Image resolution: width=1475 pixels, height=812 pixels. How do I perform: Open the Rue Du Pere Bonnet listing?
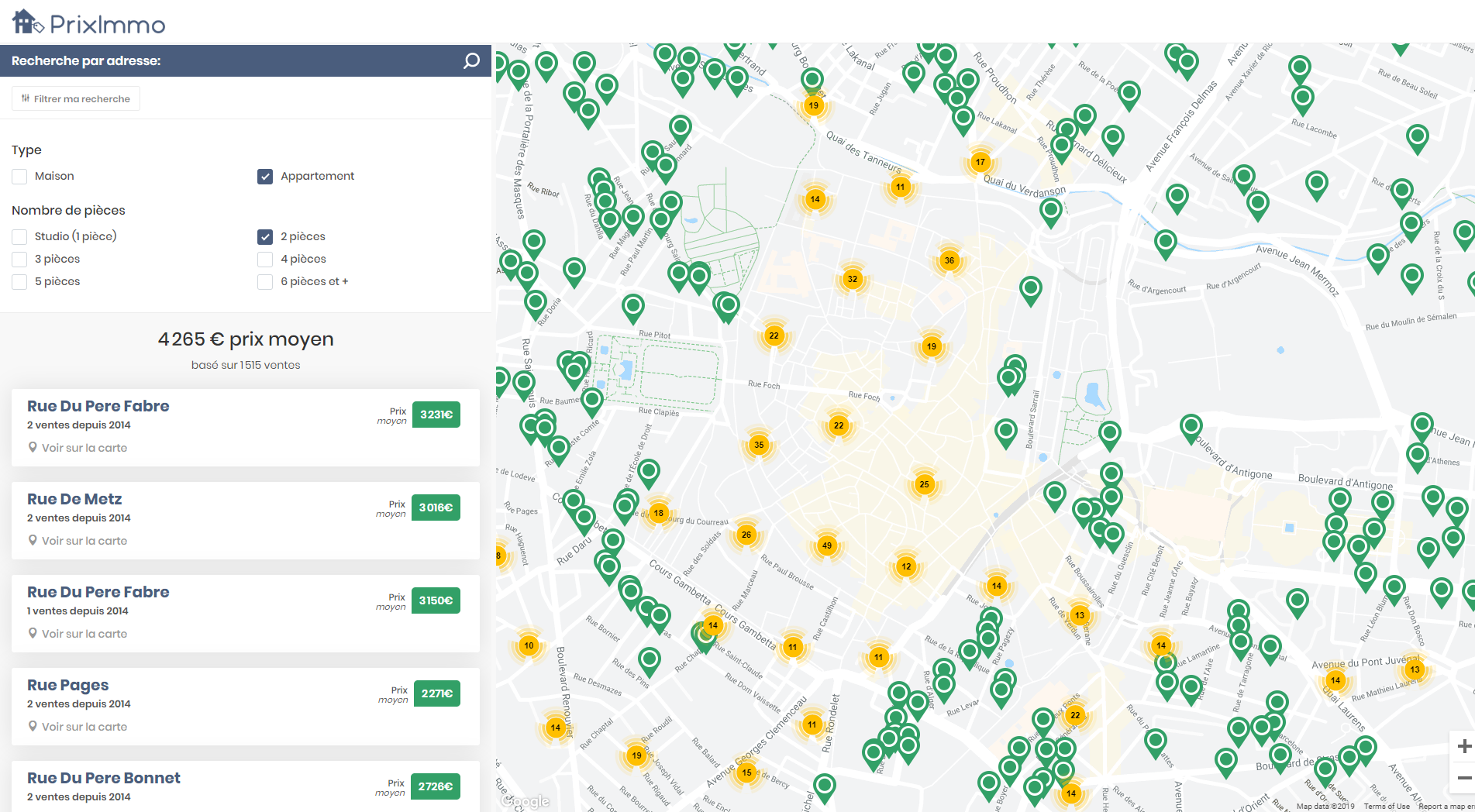[104, 778]
